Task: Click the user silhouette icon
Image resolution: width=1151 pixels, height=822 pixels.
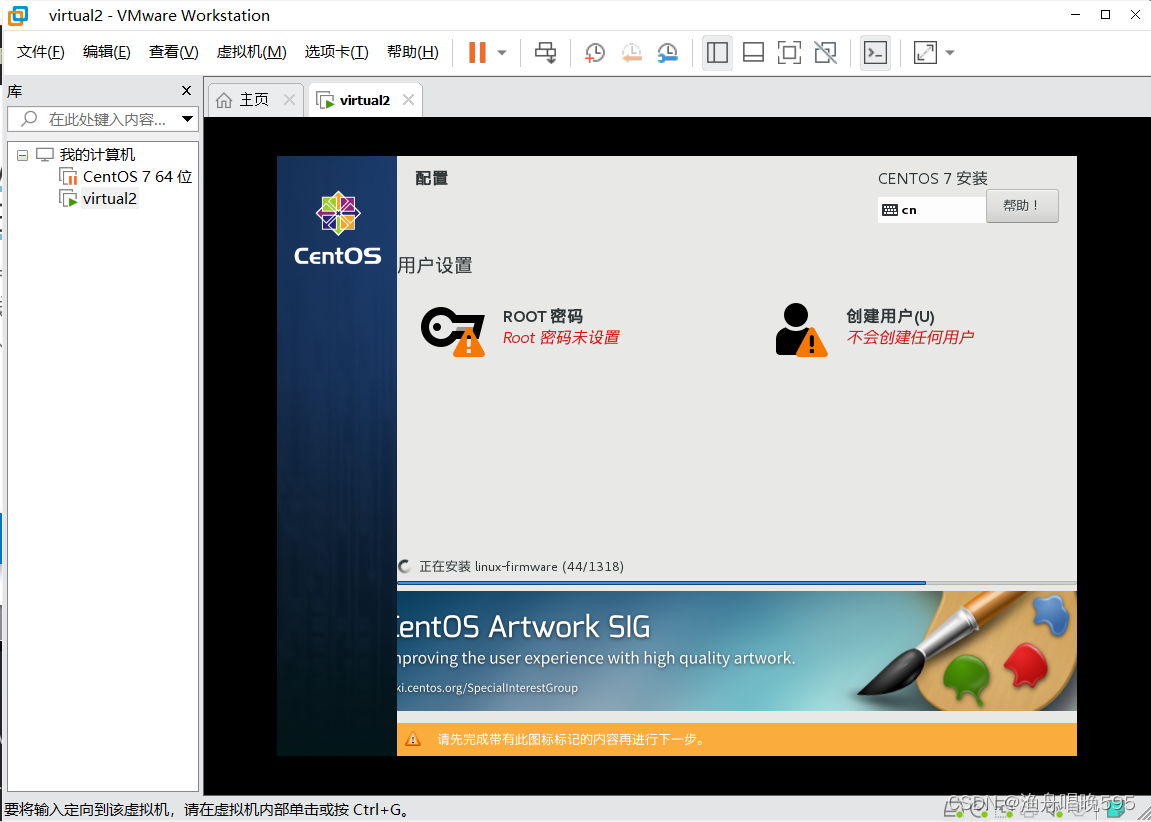Action: pyautogui.click(x=801, y=330)
